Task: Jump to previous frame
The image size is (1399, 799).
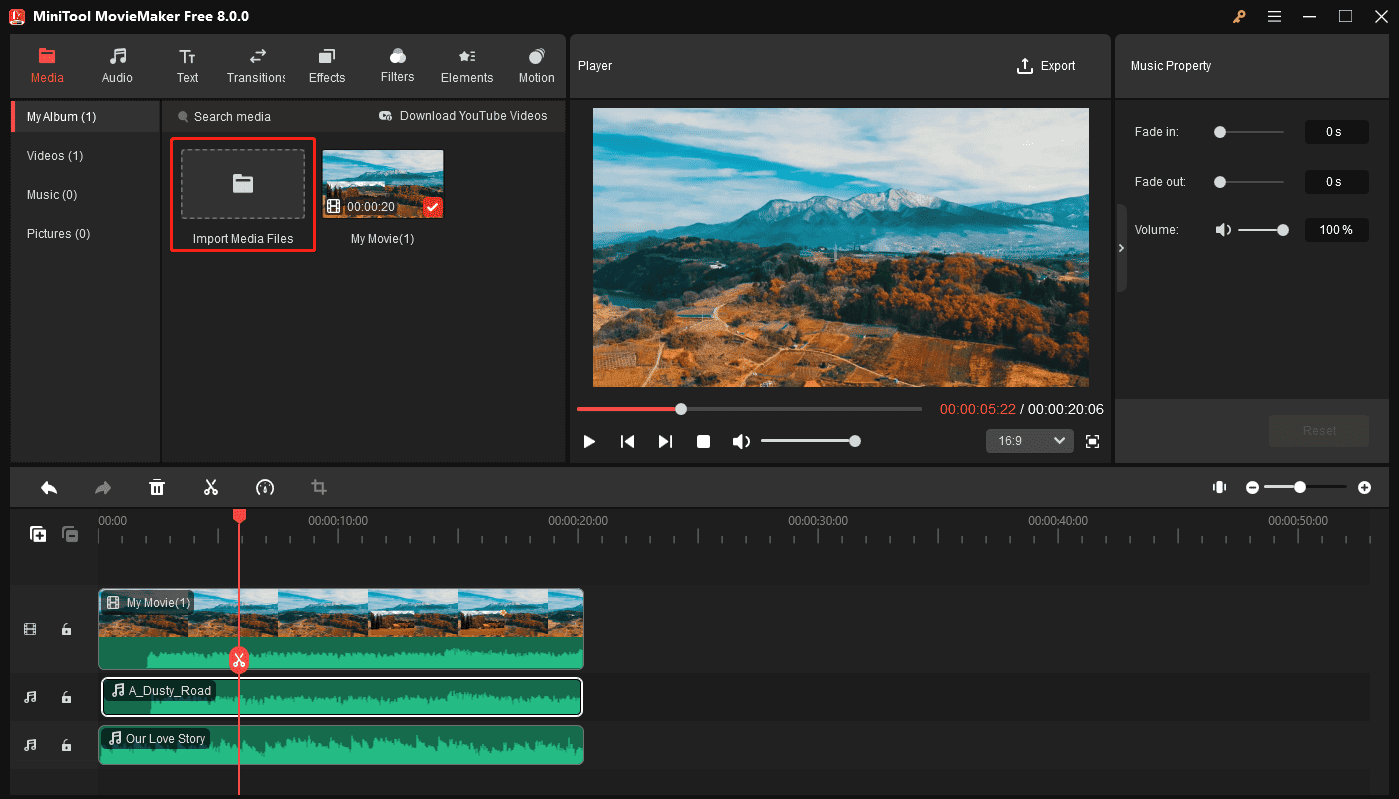Action: point(627,441)
